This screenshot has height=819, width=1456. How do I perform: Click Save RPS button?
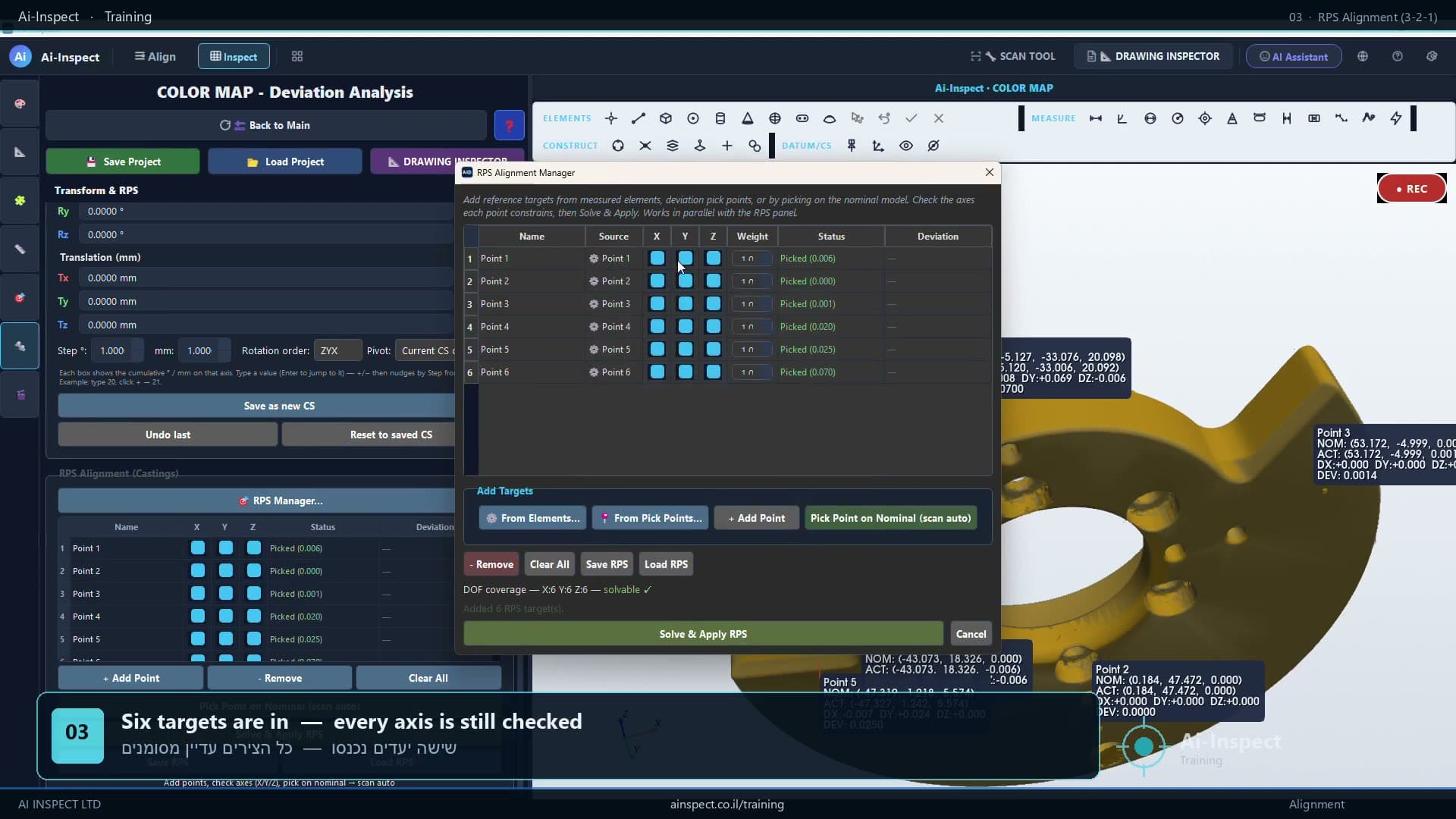pyautogui.click(x=607, y=564)
